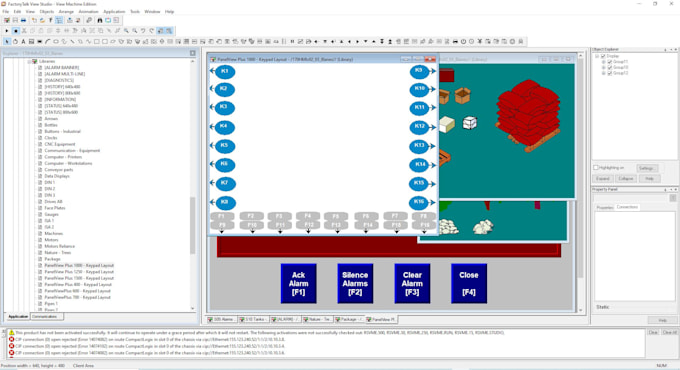This screenshot has width=680, height=370.
Task: Choose the Ellipse drawing tool
Action: pyautogui.click(x=56, y=42)
